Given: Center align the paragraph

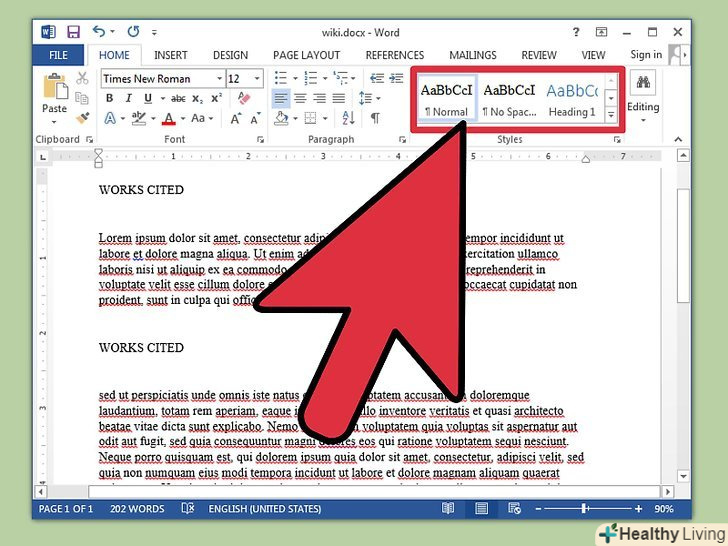Looking at the screenshot, I should pyautogui.click(x=300, y=98).
